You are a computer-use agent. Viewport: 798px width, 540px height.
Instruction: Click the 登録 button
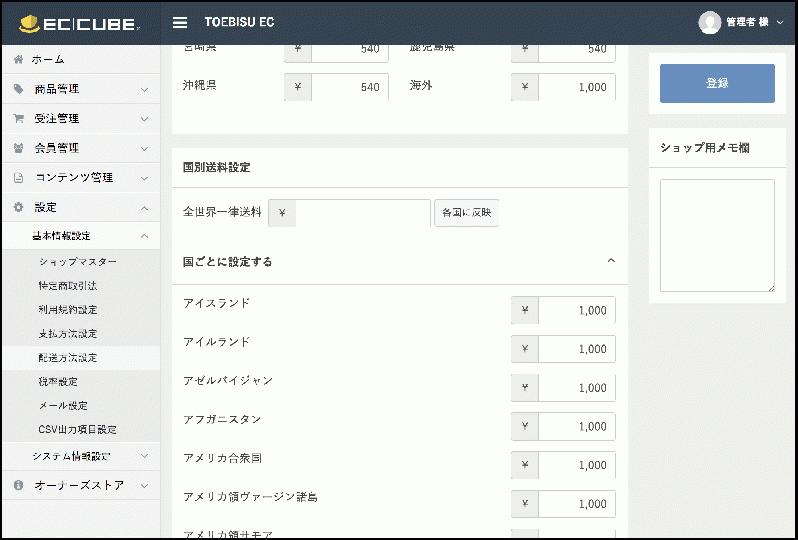(717, 83)
